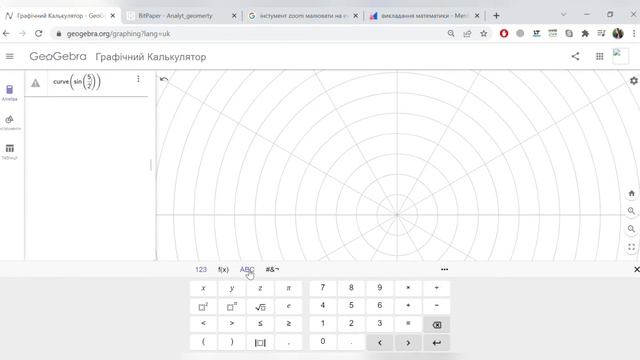Tap the x variable key
Viewport: 640px width, 360px height.
[x=203, y=288]
